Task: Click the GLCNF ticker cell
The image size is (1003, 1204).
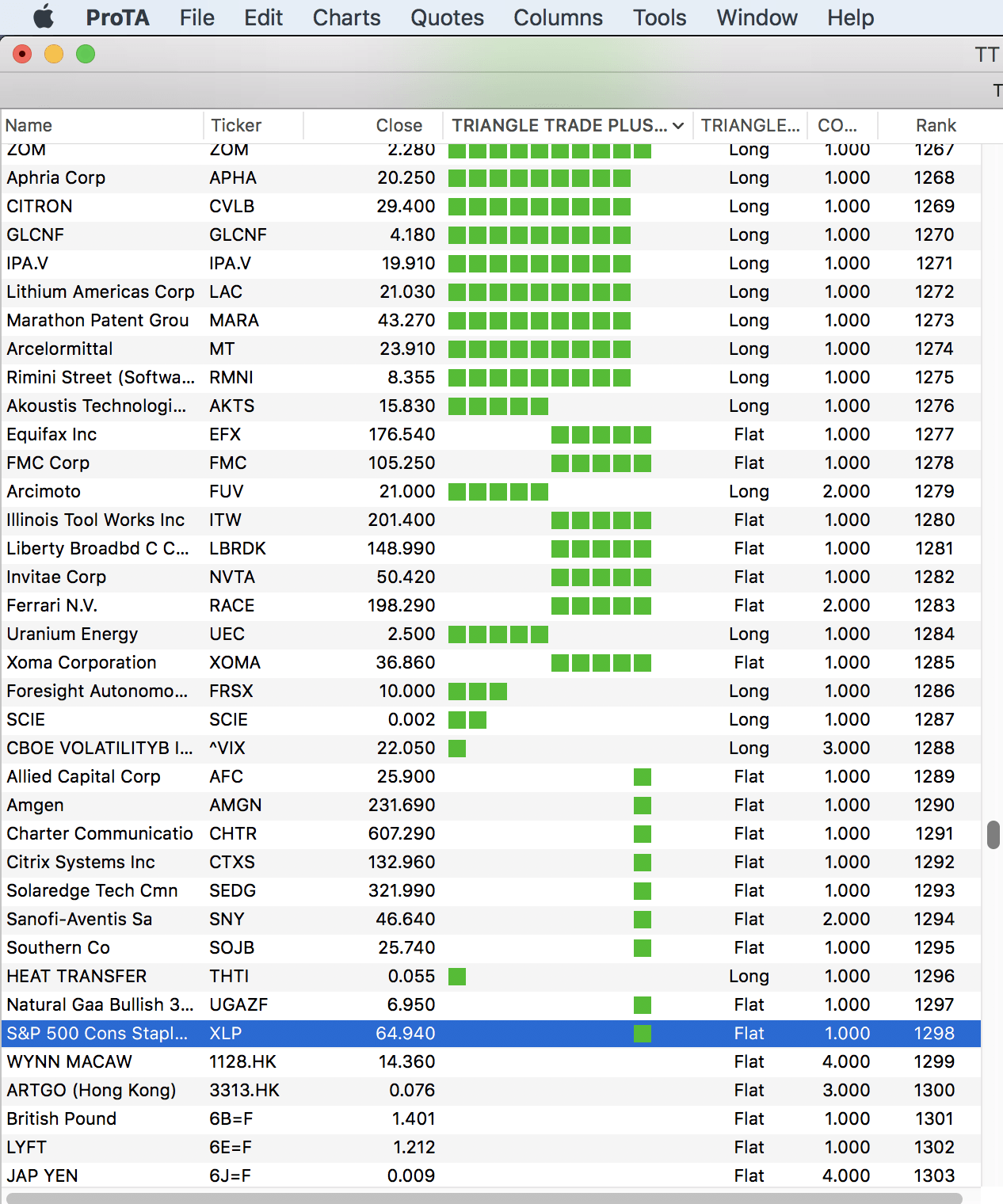Action: (238, 234)
